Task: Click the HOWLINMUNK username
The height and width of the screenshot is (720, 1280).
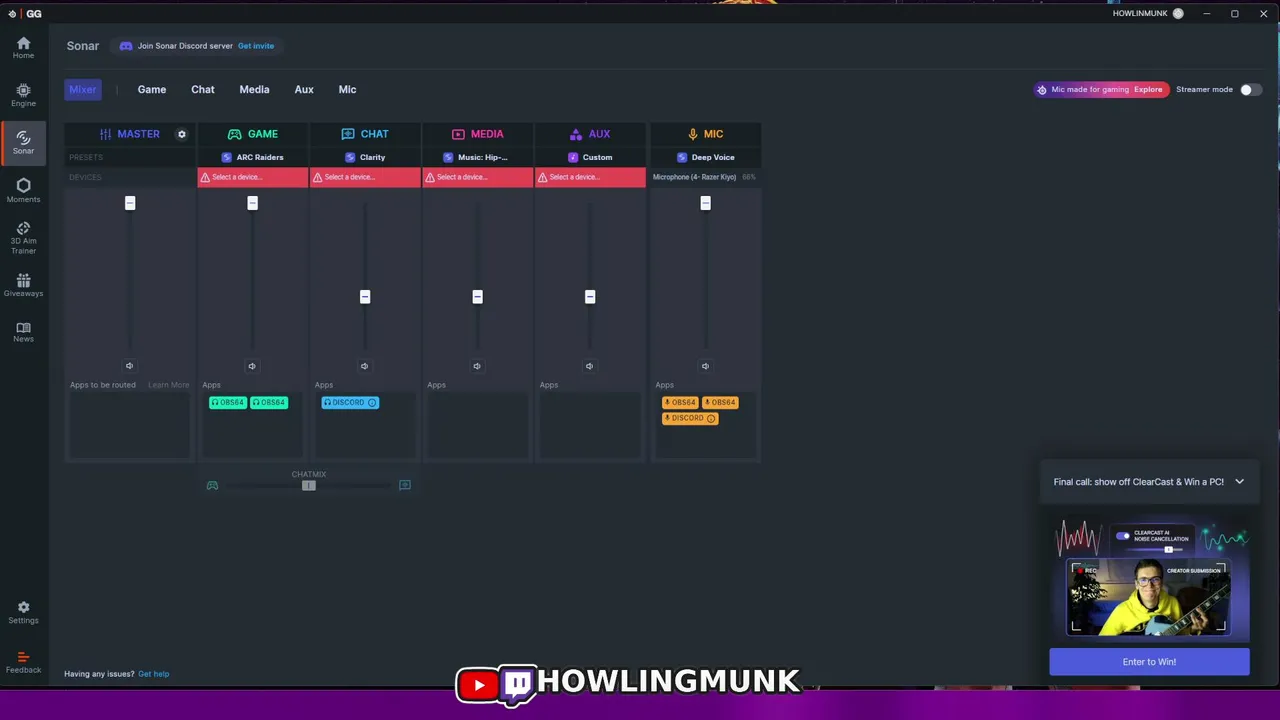Action: point(1140,13)
